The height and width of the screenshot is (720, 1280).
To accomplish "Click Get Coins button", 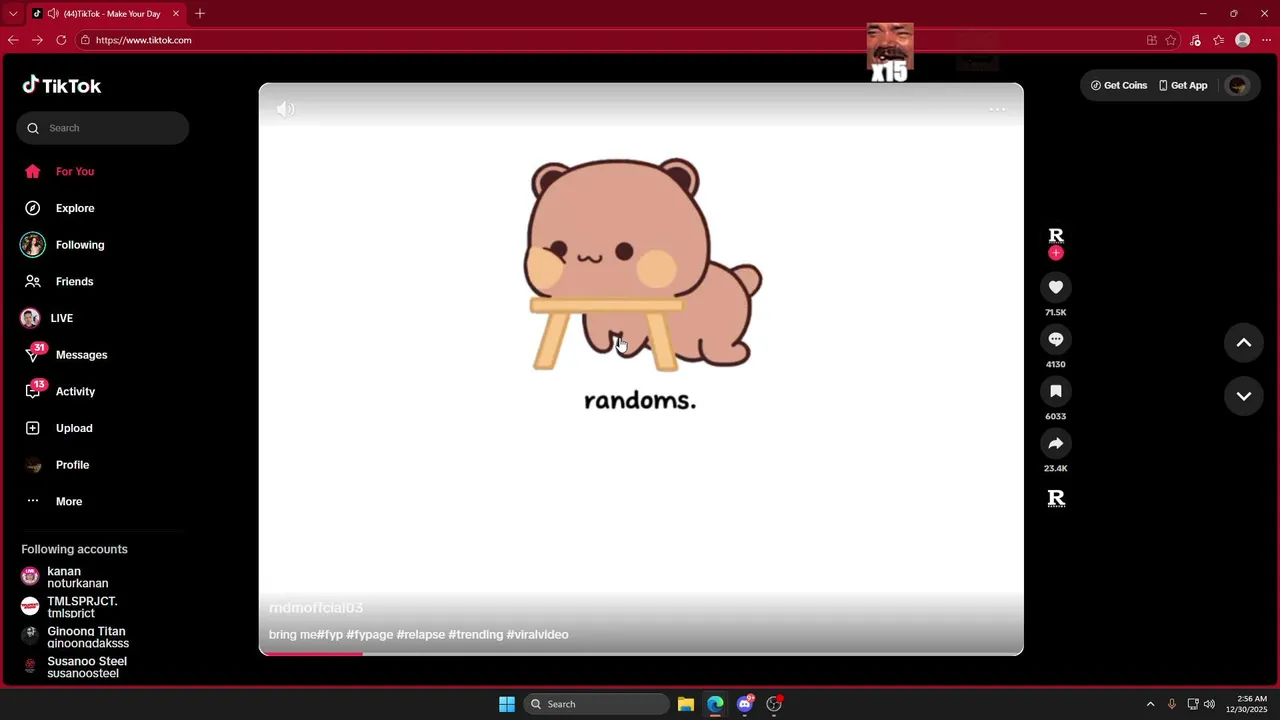I will click(x=1119, y=85).
